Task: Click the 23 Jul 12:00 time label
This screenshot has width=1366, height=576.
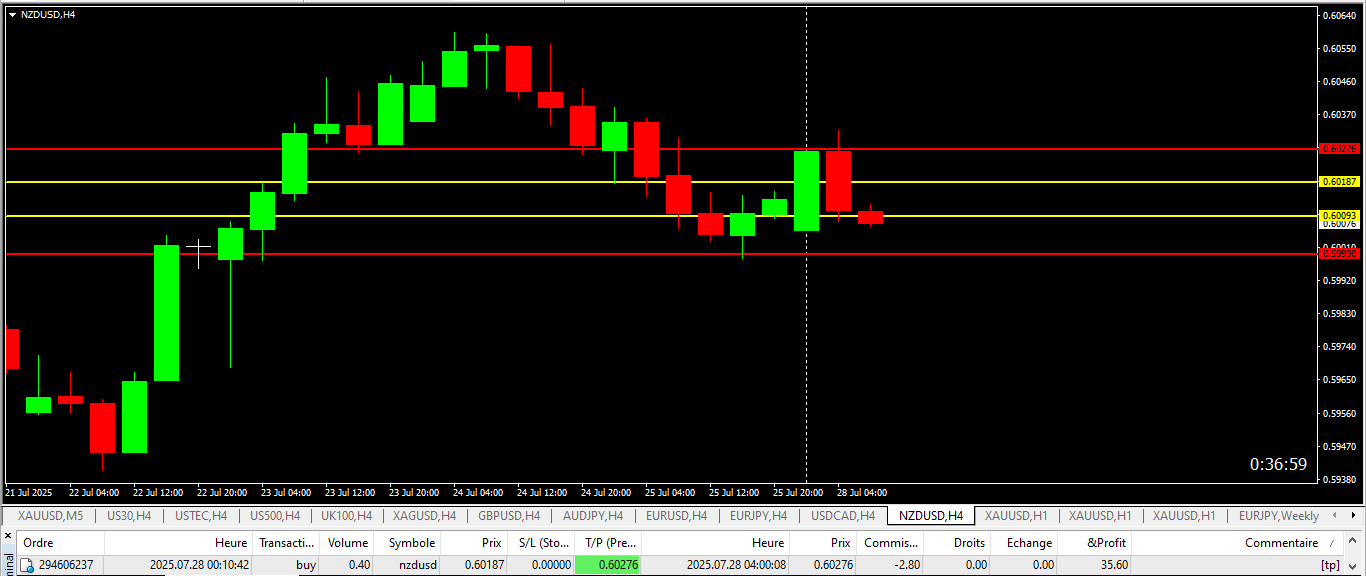Action: pyautogui.click(x=349, y=493)
